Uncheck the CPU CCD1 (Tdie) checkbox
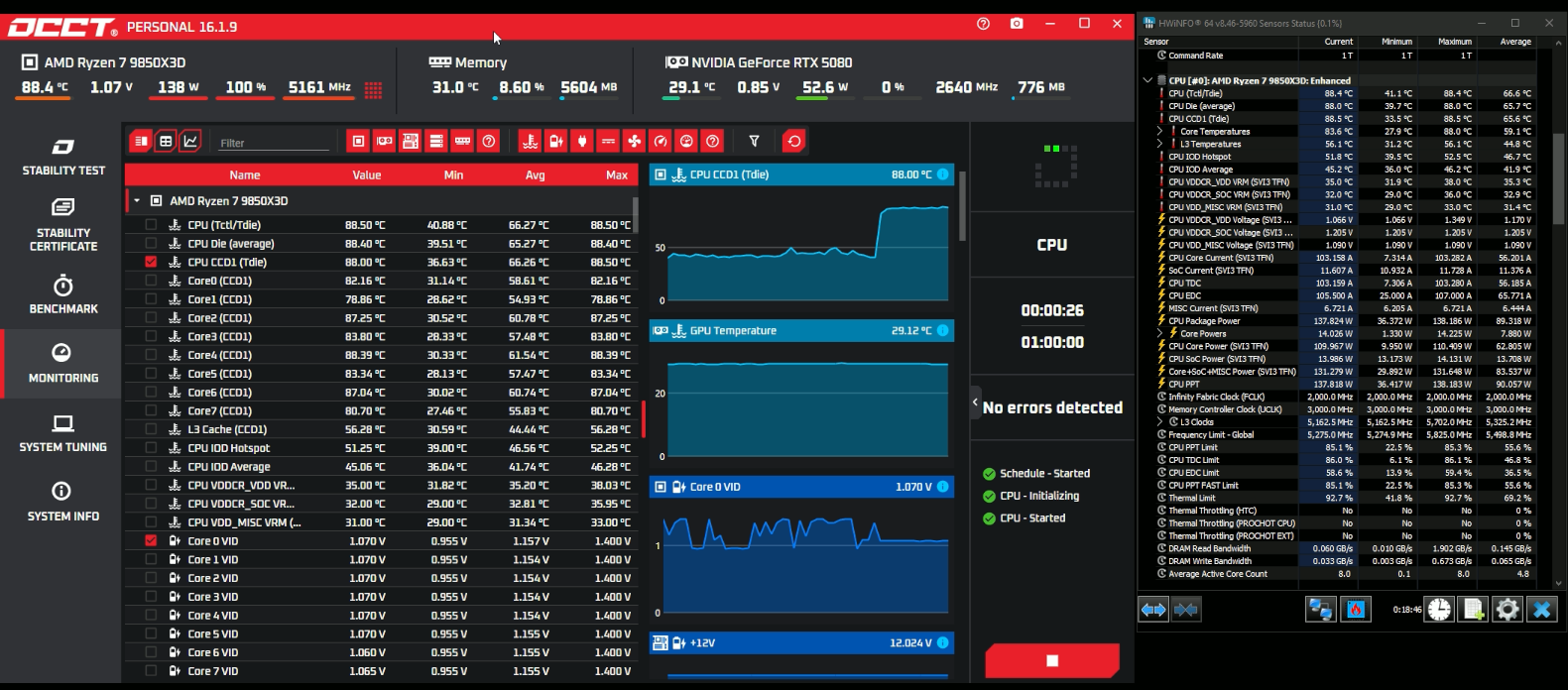1568x690 pixels. tap(151, 262)
